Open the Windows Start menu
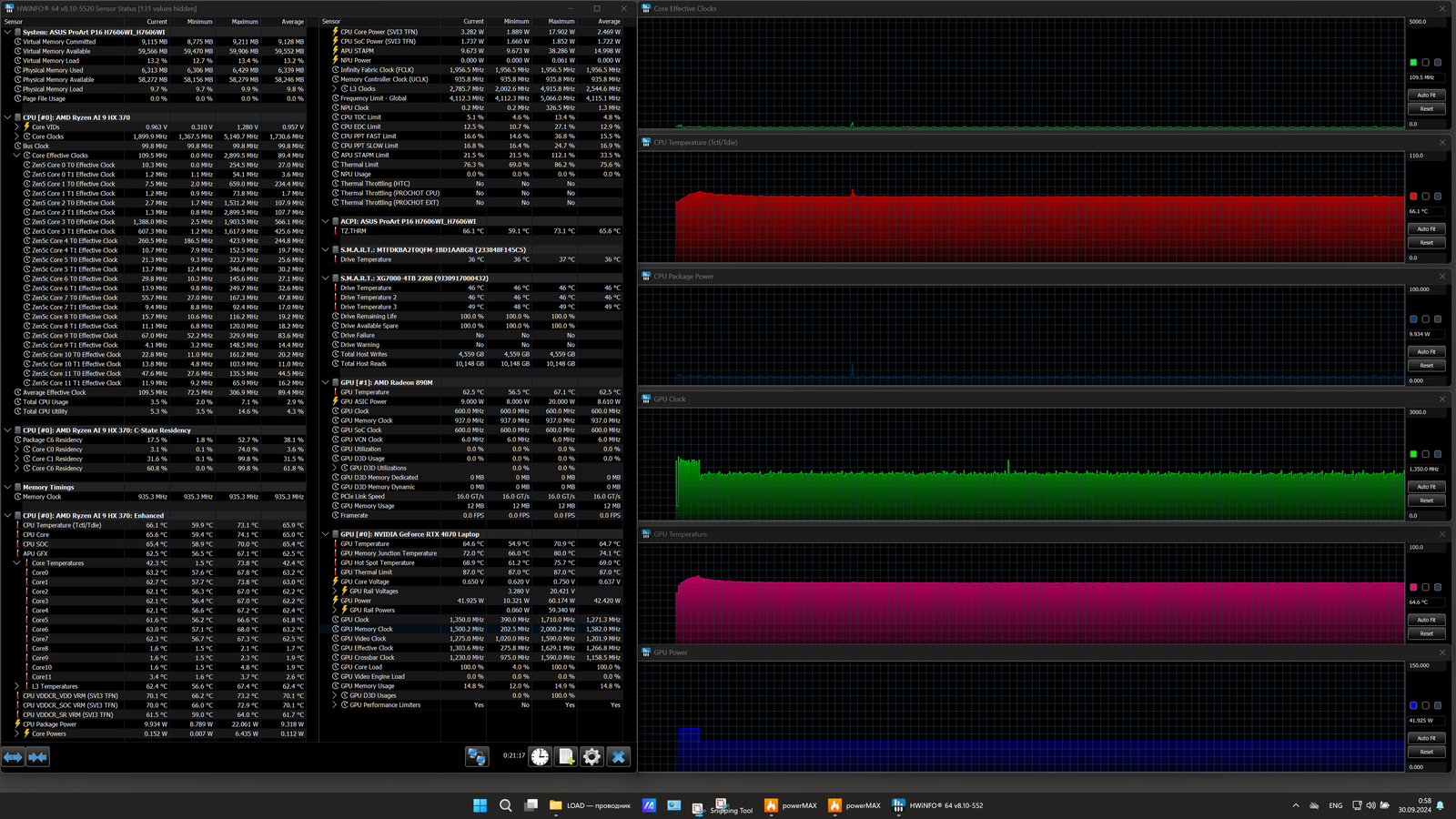1456x819 pixels. (x=480, y=805)
